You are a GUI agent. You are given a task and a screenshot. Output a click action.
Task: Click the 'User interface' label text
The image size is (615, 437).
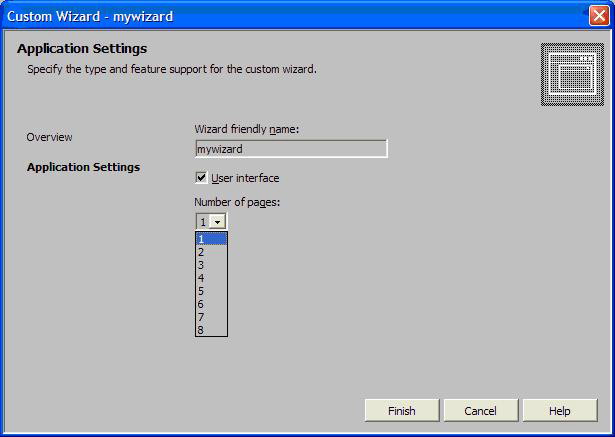[245, 178]
